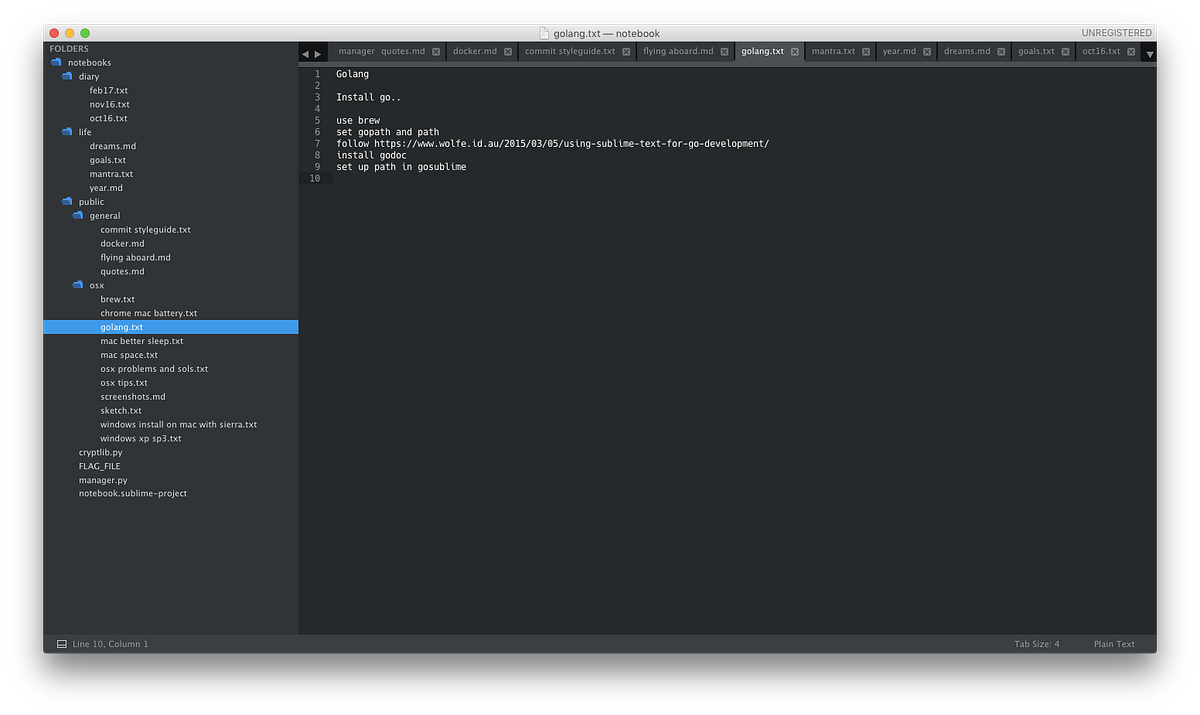The image size is (1200, 715).
Task: Open quotes.md in the sidebar
Action: pyautogui.click(x=122, y=272)
